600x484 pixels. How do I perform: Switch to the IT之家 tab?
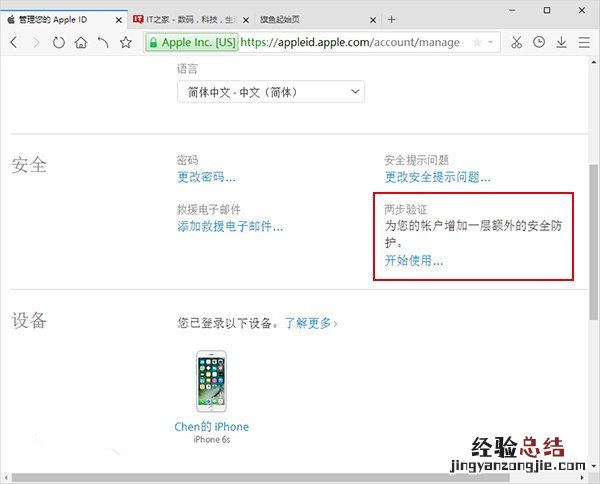pos(191,20)
